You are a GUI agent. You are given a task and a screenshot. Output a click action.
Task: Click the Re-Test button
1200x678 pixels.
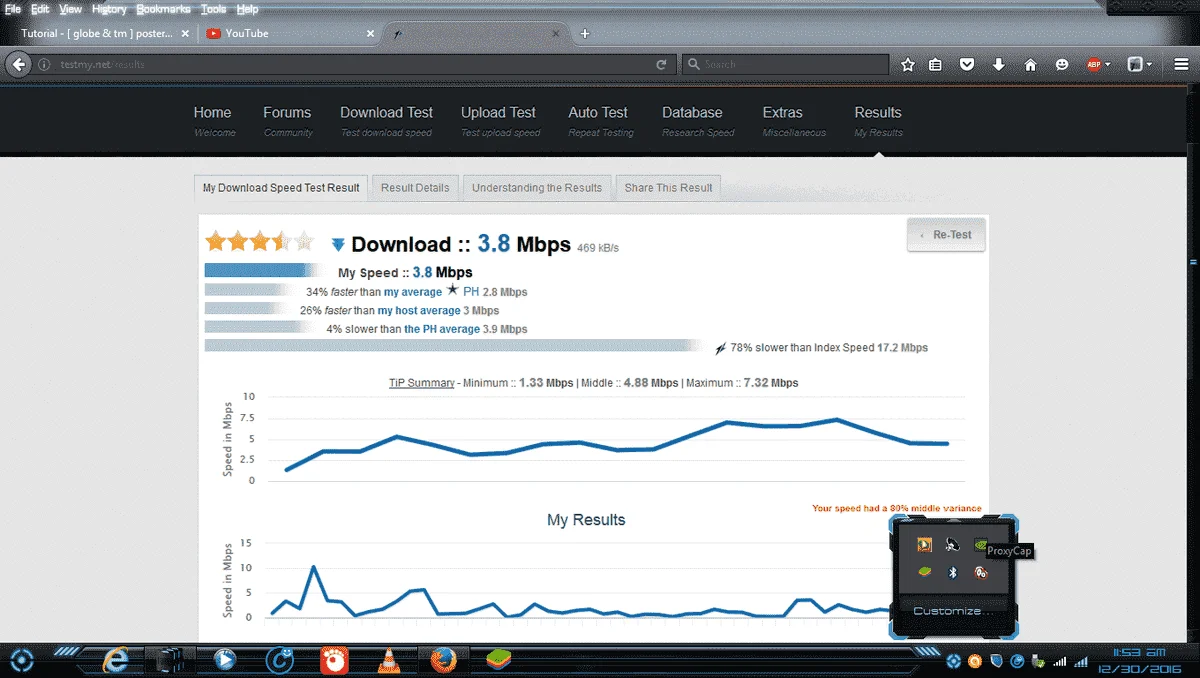[x=946, y=234]
